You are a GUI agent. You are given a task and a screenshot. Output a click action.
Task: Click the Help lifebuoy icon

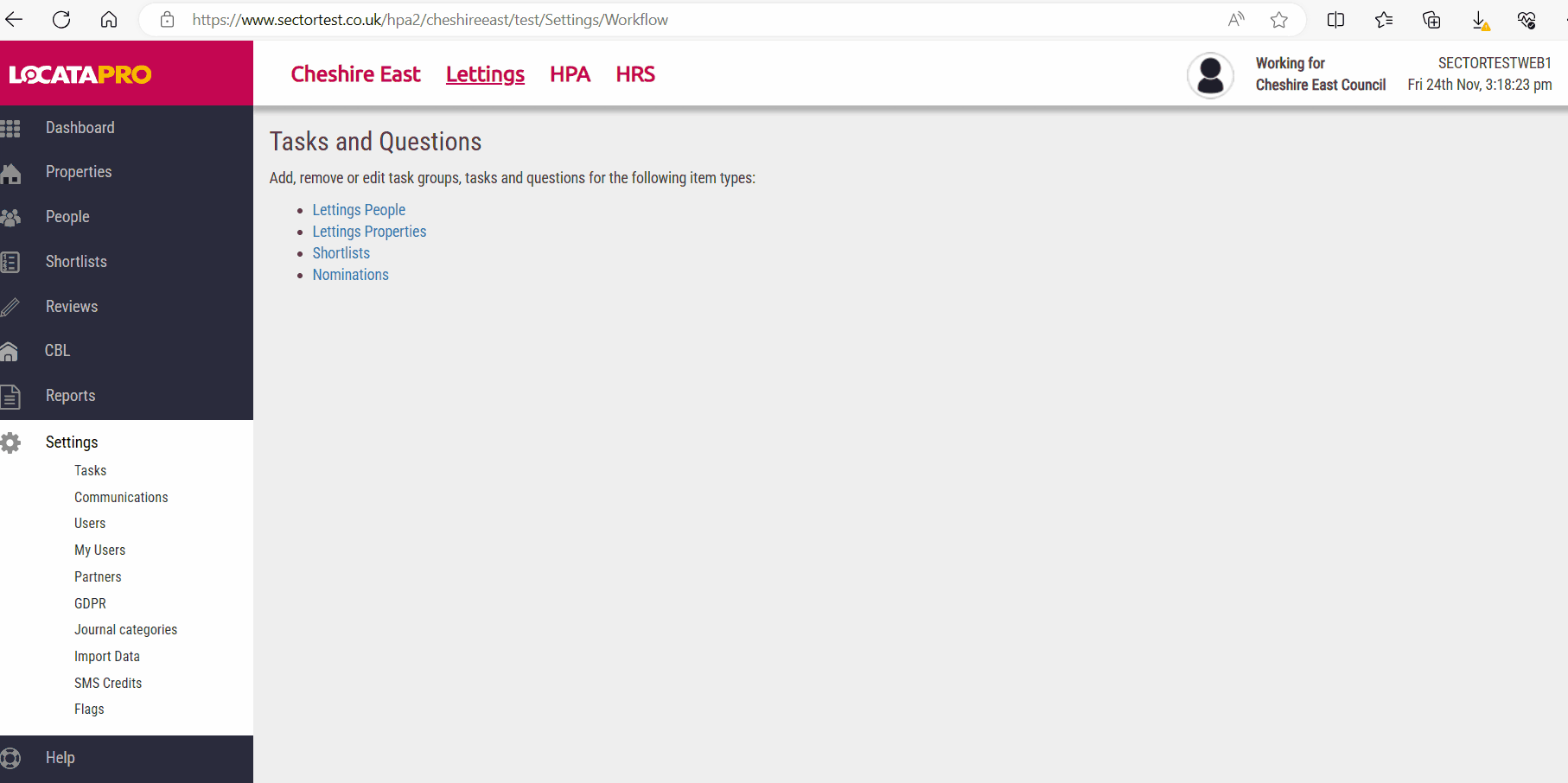click(10, 758)
